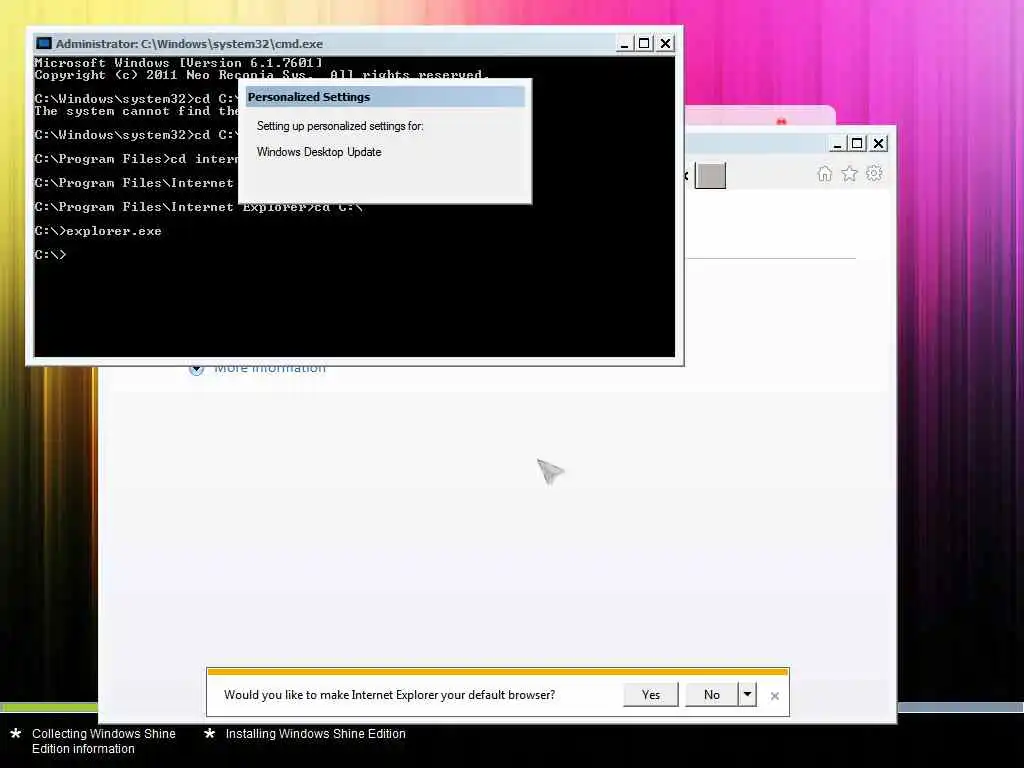Click No on default browser prompt
The width and height of the screenshot is (1024, 768).
(711, 695)
